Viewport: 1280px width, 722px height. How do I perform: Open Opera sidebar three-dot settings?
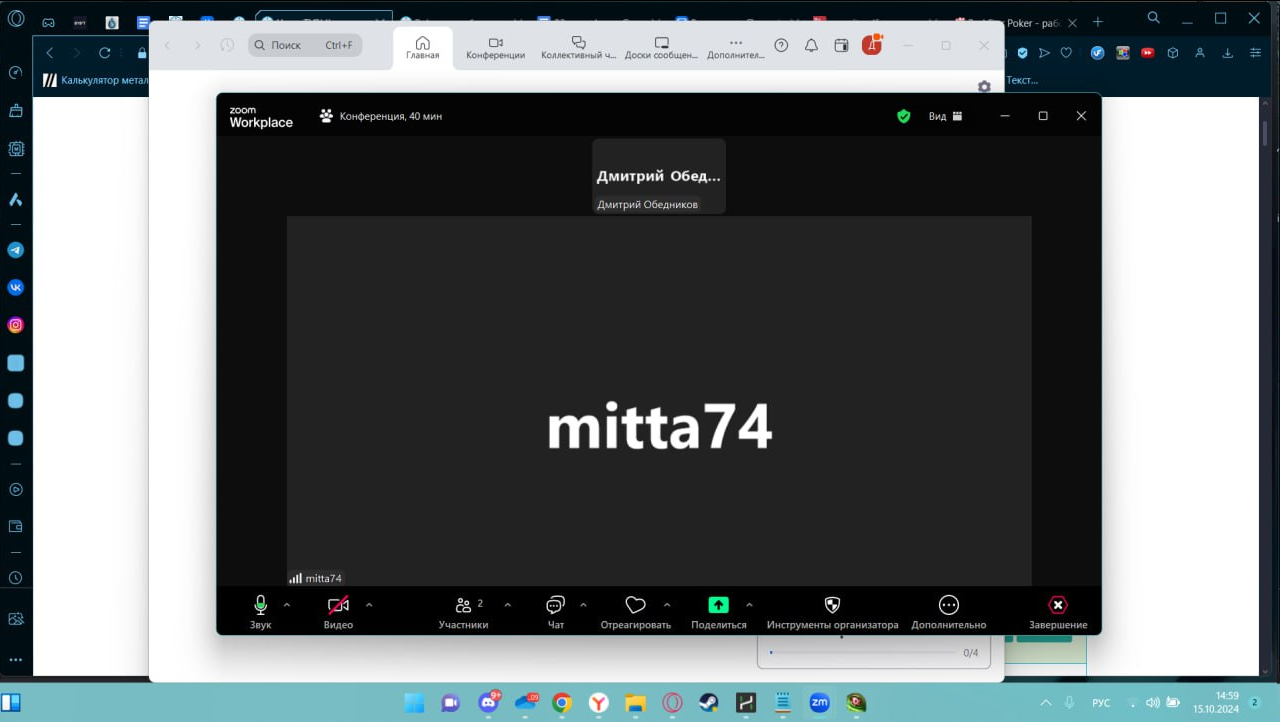point(15,660)
